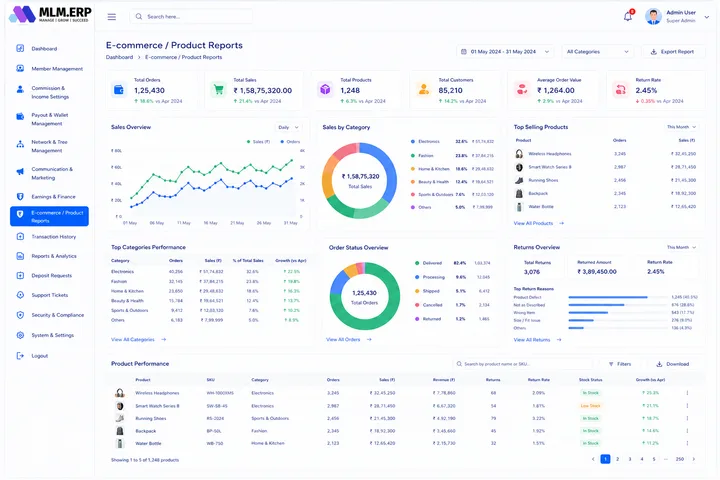Viewport: 720px width, 480px height.
Task: Select Support Tickets menu item
Action: tap(49, 295)
